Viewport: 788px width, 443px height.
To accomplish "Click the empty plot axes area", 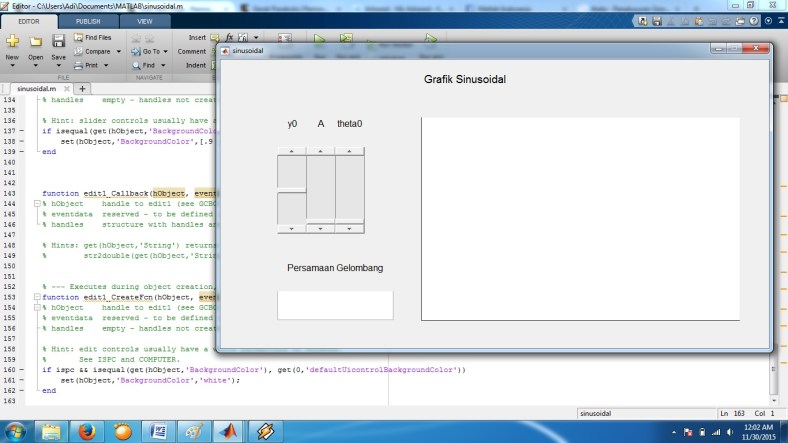I will coord(580,218).
